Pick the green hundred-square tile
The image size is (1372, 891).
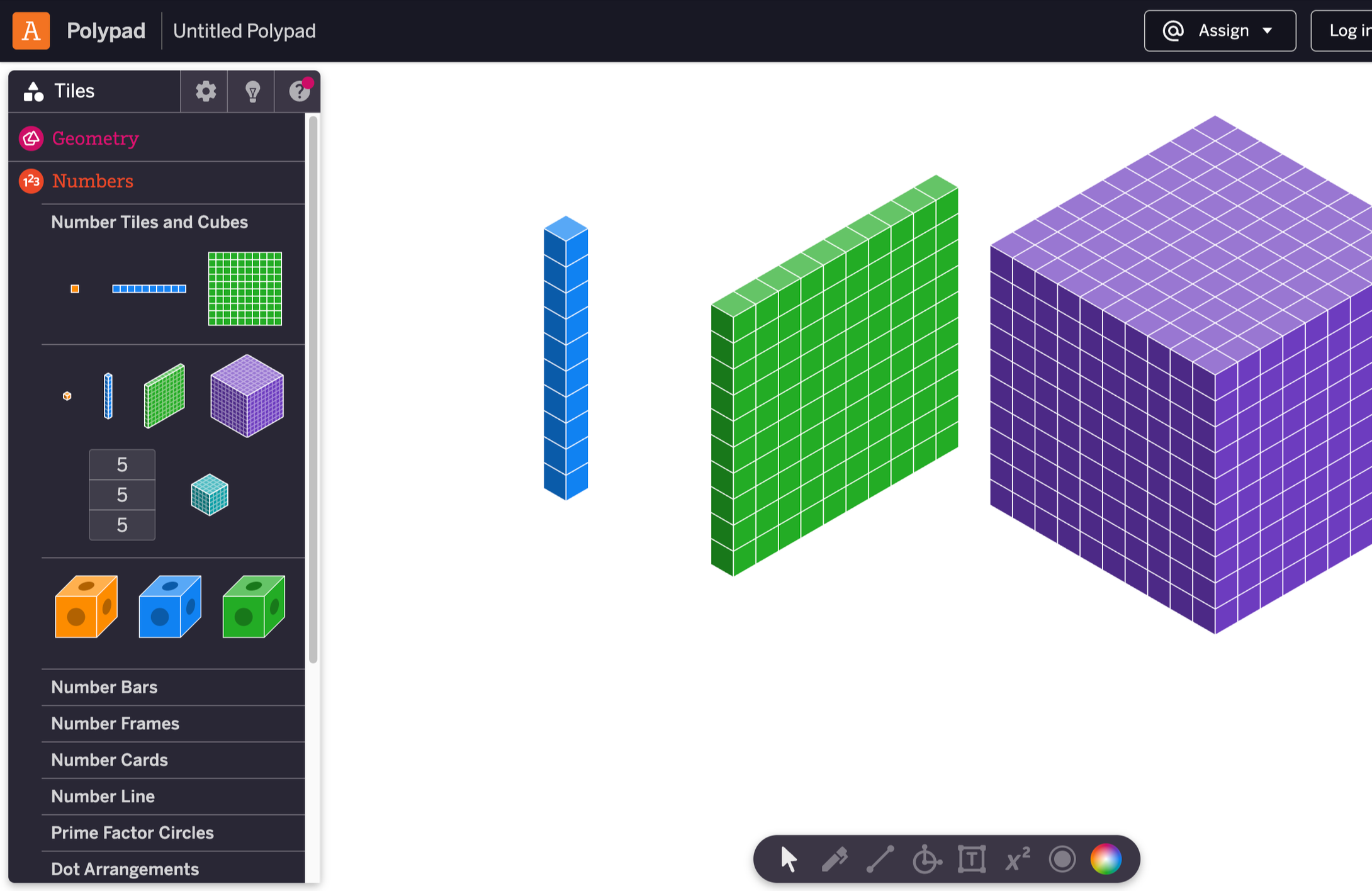click(245, 289)
